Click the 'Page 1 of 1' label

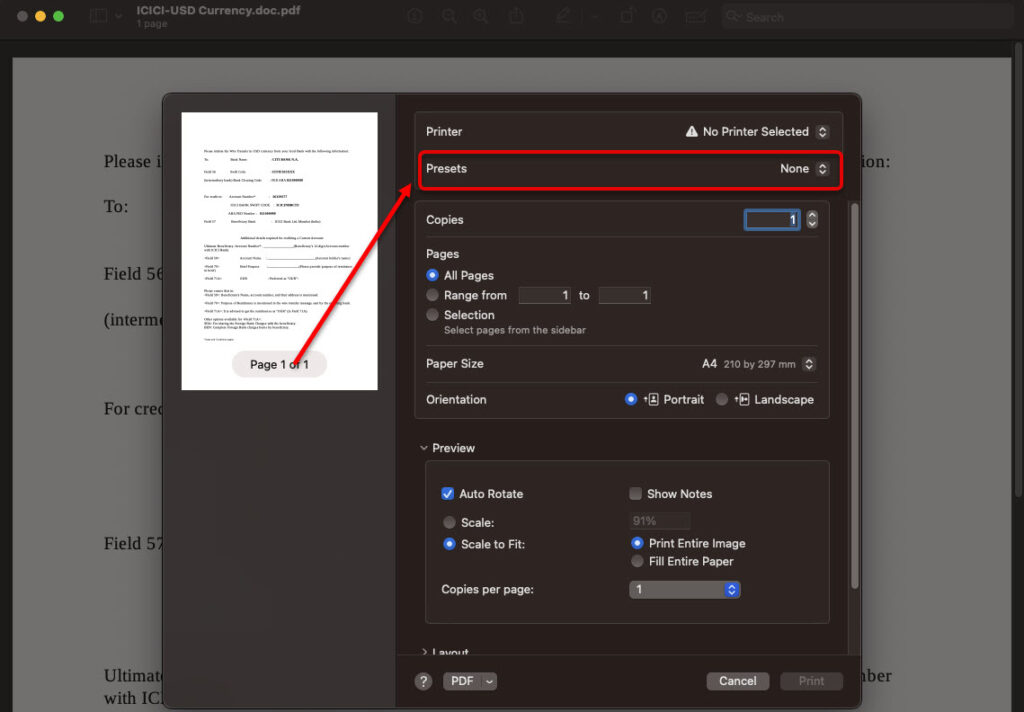tap(280, 364)
